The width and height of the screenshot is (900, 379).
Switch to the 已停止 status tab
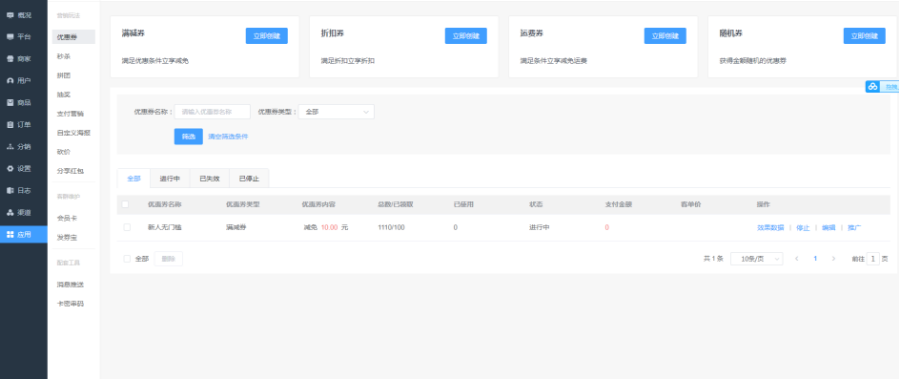(249, 179)
